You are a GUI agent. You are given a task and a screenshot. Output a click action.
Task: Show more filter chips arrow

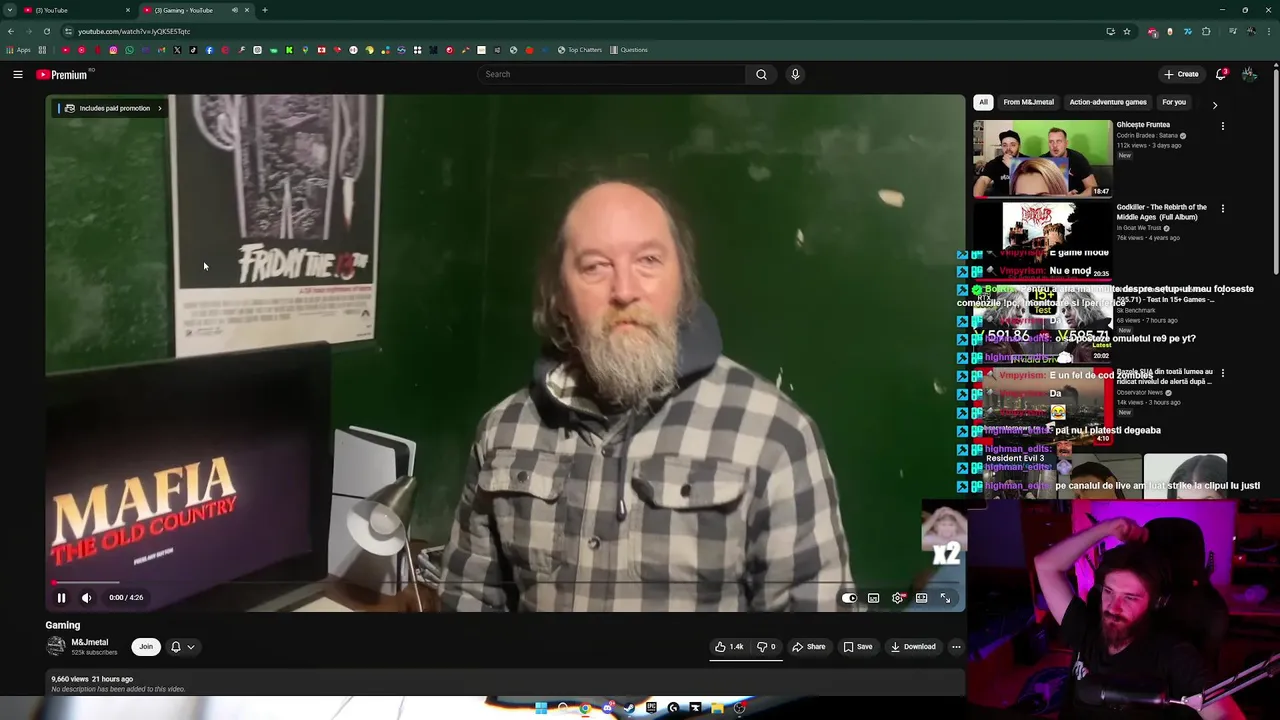coord(1215,104)
